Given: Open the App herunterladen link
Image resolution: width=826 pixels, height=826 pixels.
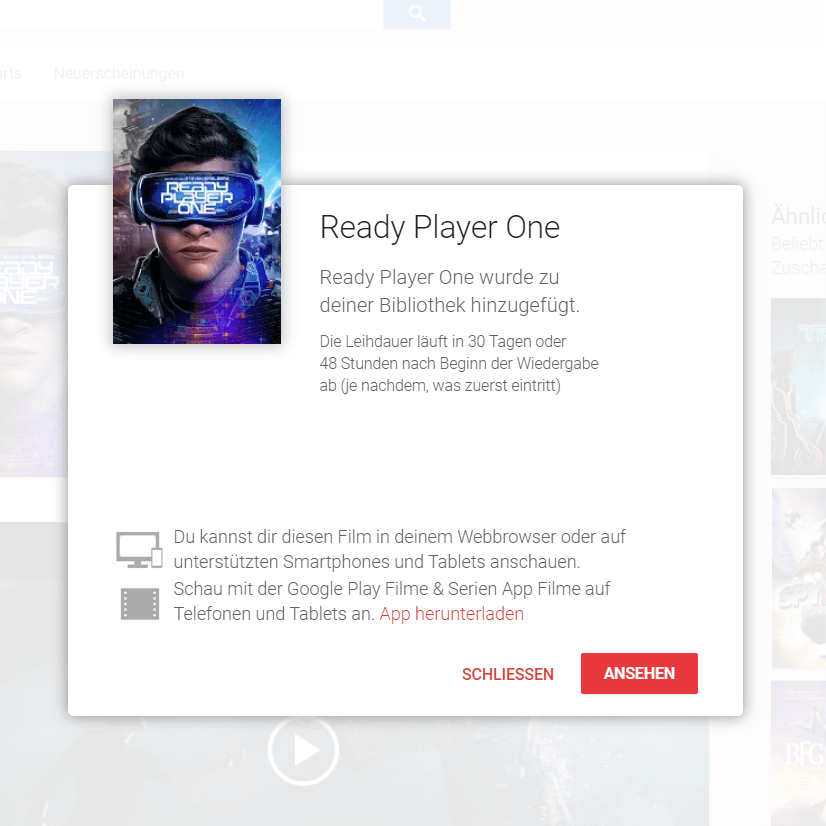Looking at the screenshot, I should point(451,614).
